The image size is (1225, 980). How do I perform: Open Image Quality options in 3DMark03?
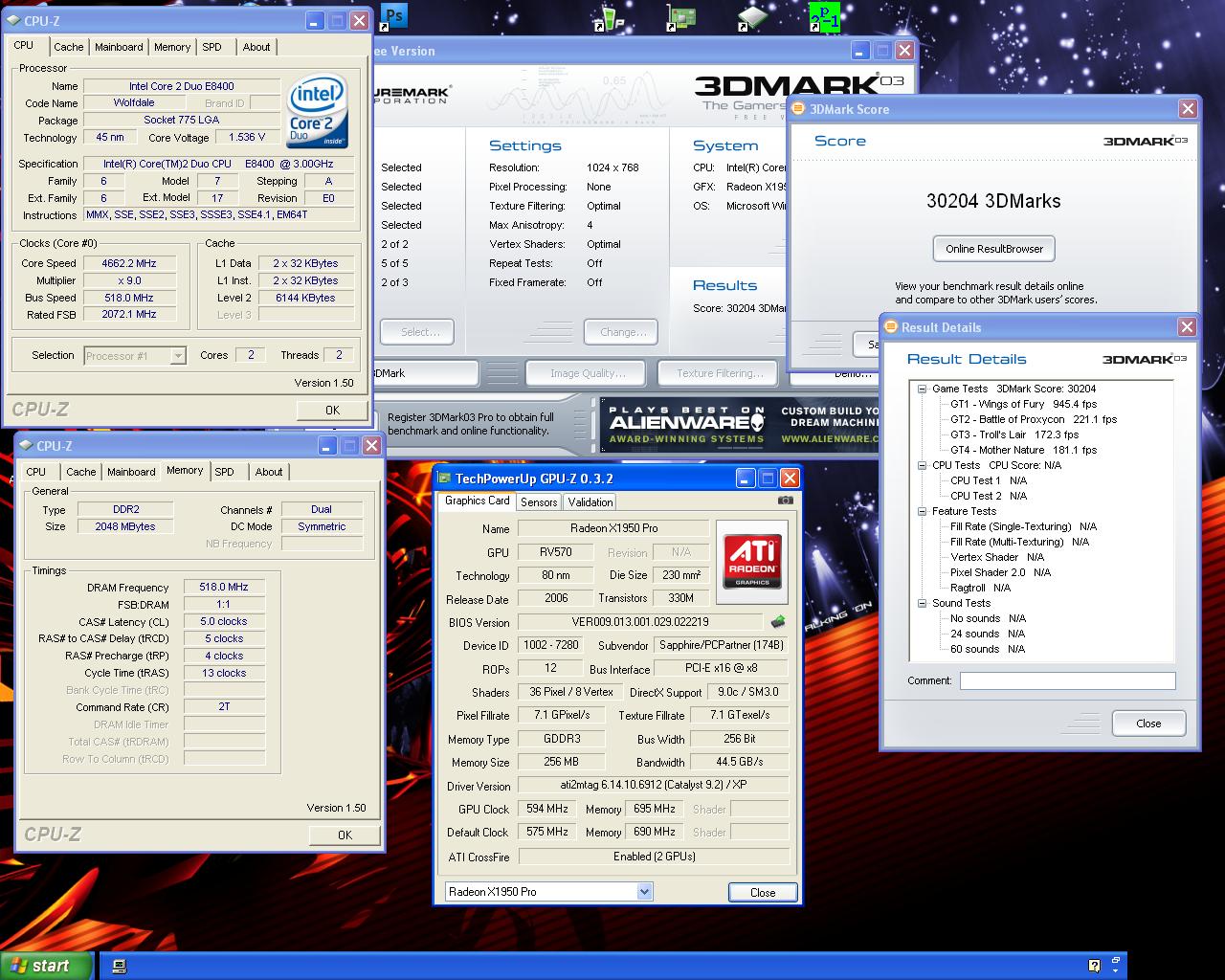(x=587, y=373)
